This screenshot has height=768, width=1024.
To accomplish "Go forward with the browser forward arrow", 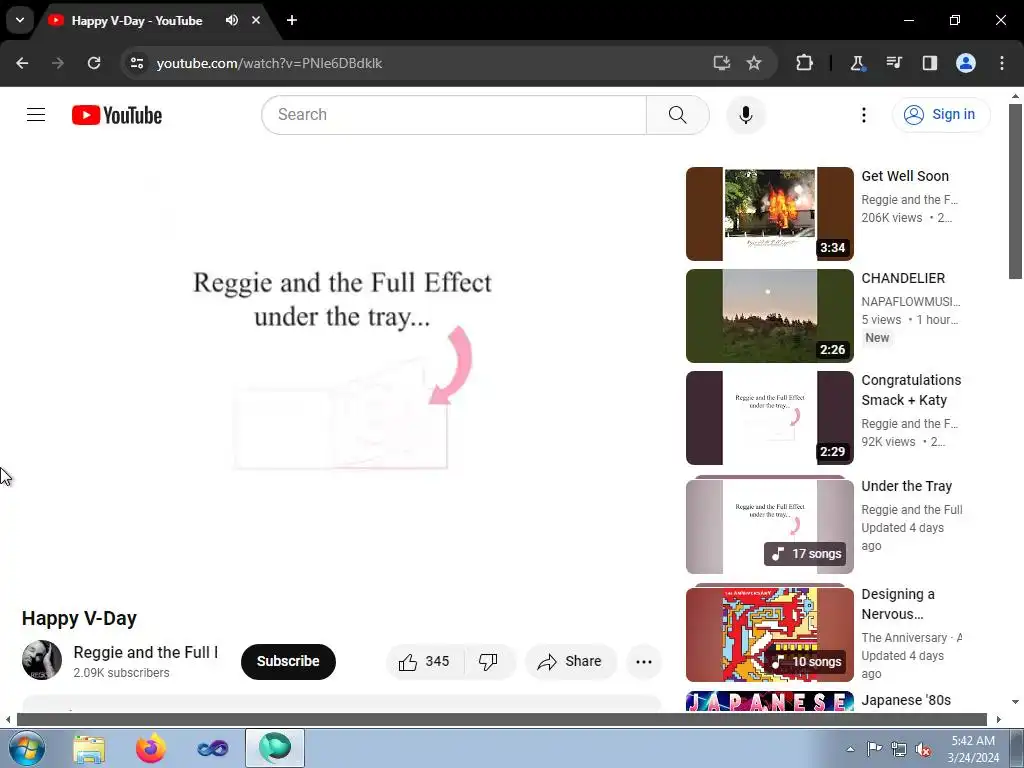I will pyautogui.click(x=58, y=63).
